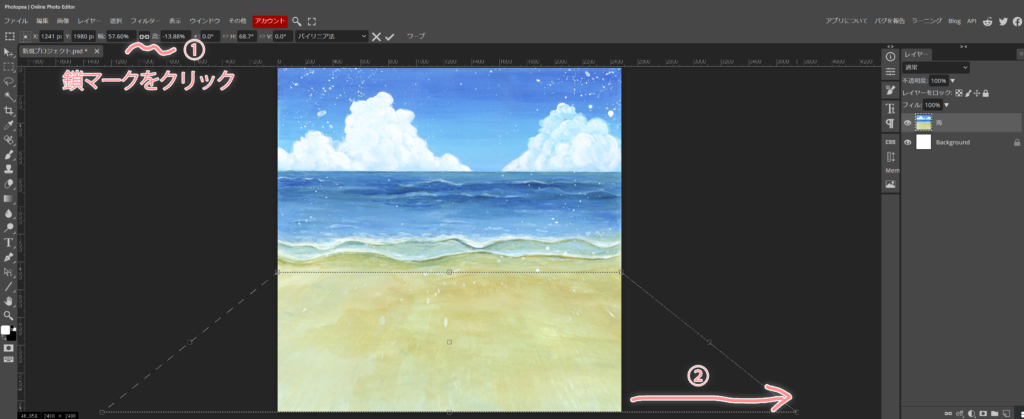Image resolution: width=1024 pixels, height=419 pixels.
Task: Select the Crop tool
Action: click(x=9, y=110)
